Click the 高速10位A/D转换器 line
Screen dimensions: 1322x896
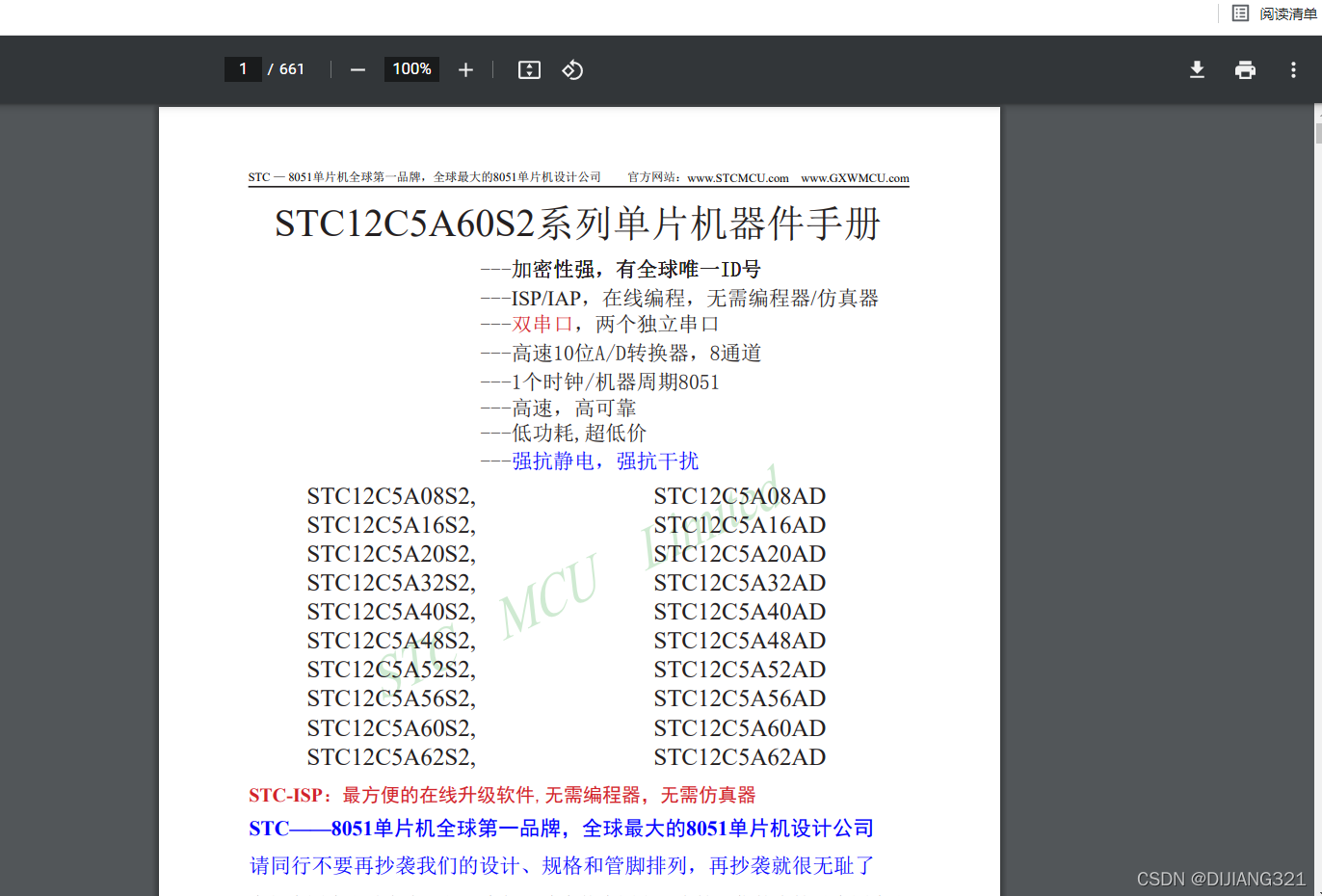pyautogui.click(x=621, y=354)
